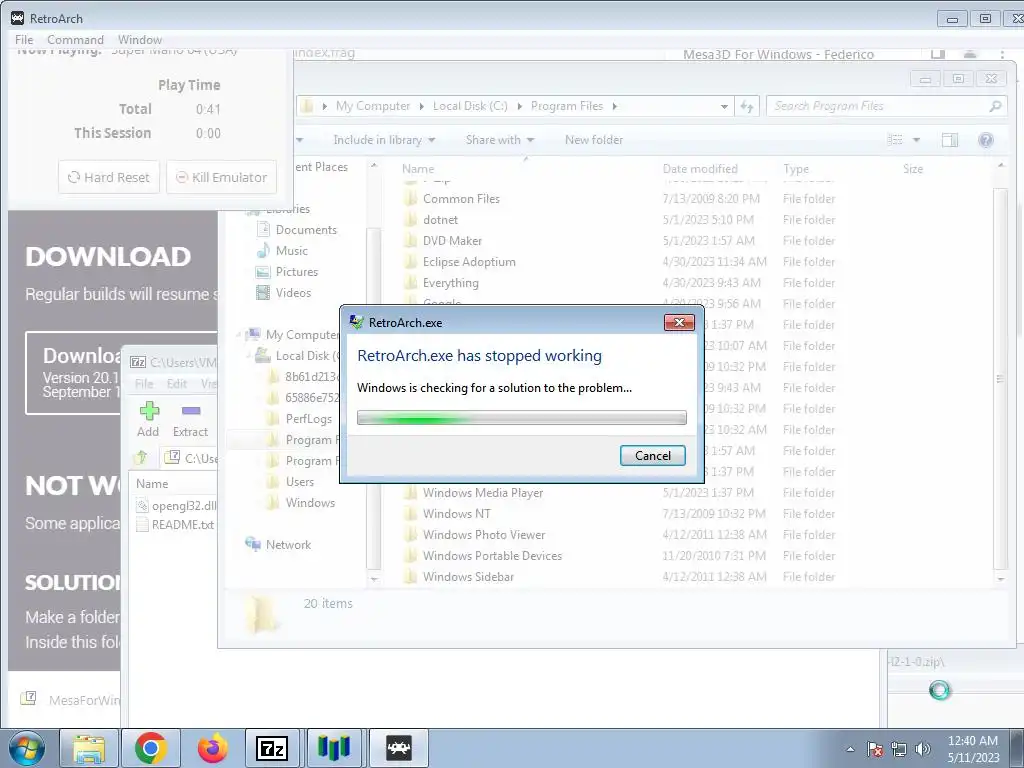Select Network in the Explorer navigation pane

click(279, 545)
